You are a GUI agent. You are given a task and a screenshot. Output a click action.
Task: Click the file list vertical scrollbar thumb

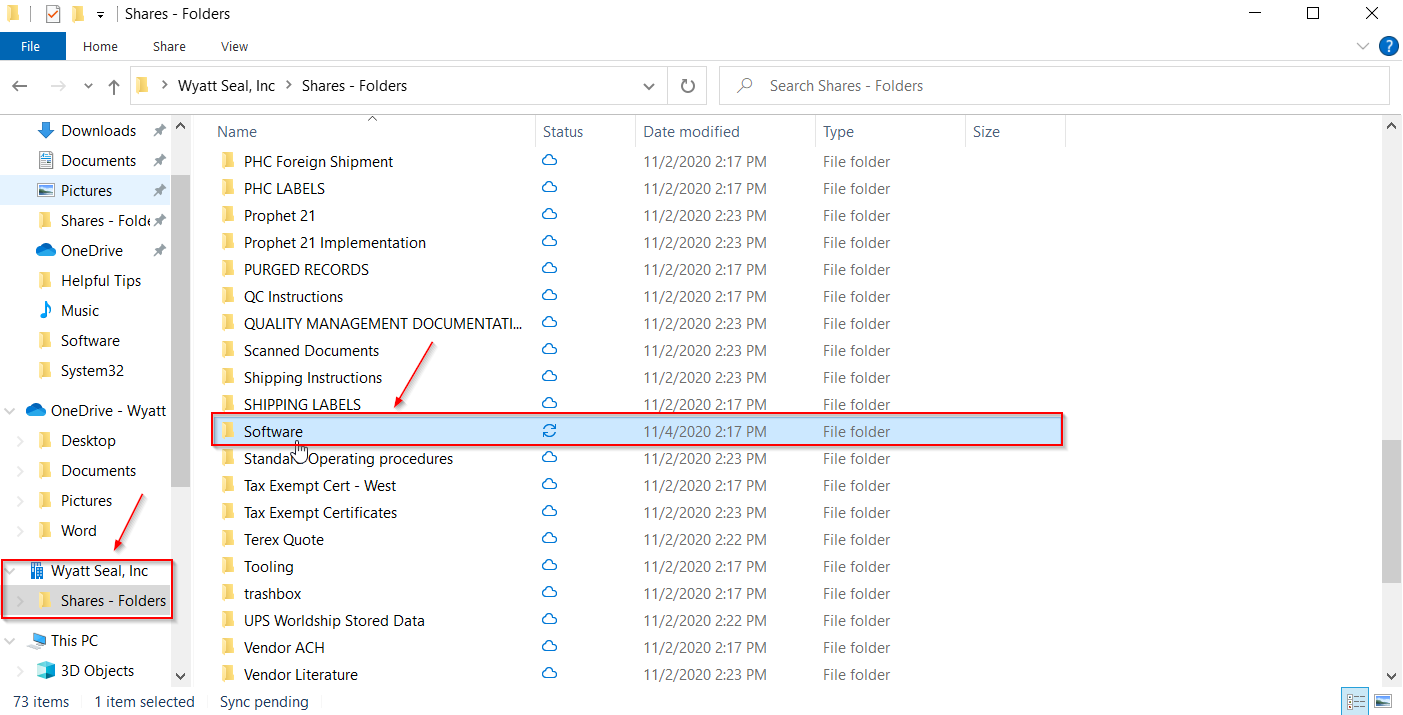point(1392,511)
